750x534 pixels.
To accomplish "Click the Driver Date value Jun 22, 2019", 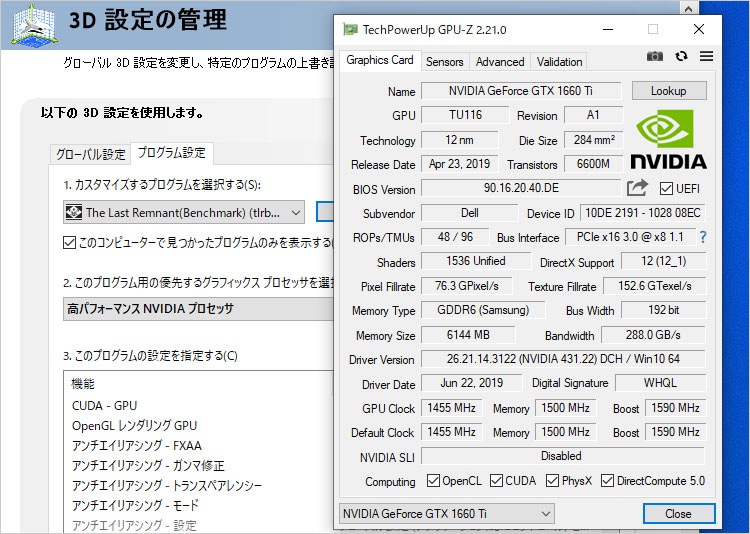I will click(x=471, y=383).
